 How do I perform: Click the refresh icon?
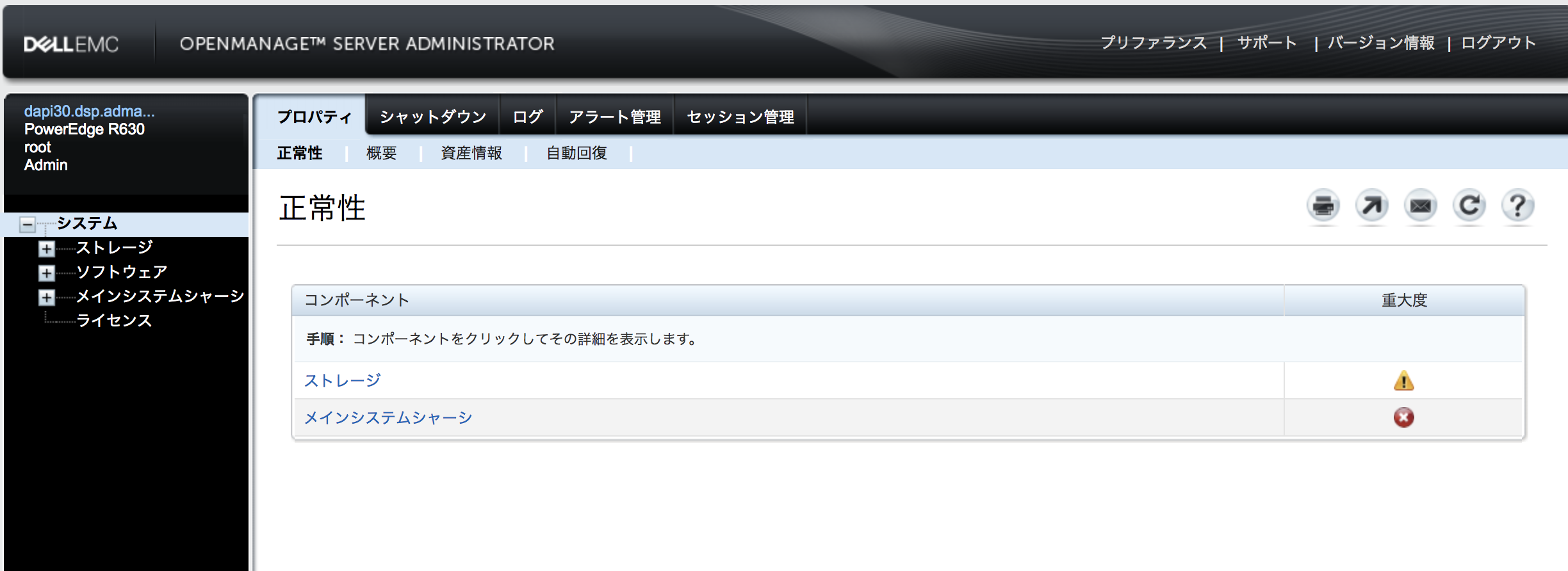pyautogui.click(x=1469, y=206)
